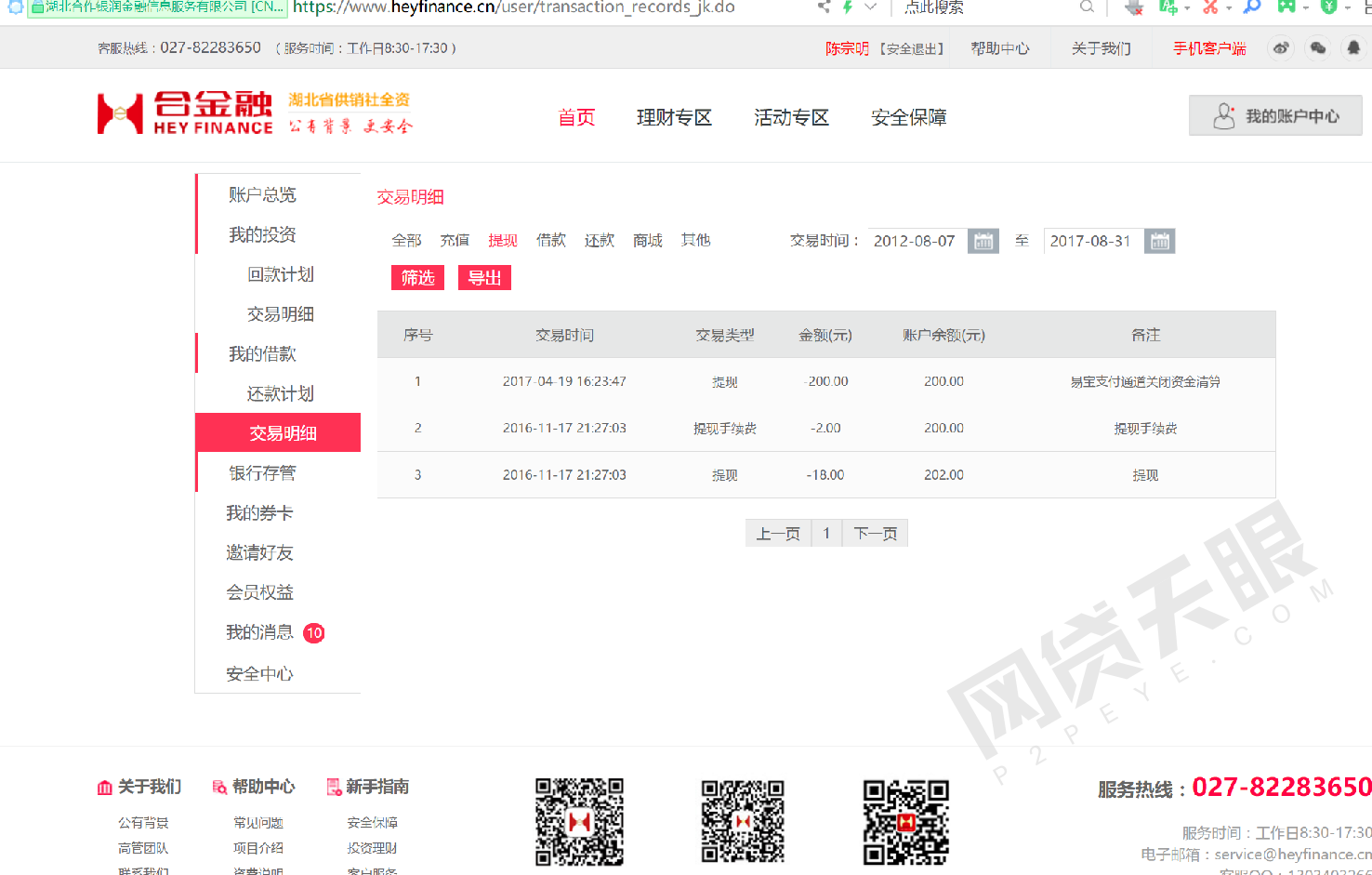
Task: Open the dropdown arrow beside scissors icon
Action: 1229,8
